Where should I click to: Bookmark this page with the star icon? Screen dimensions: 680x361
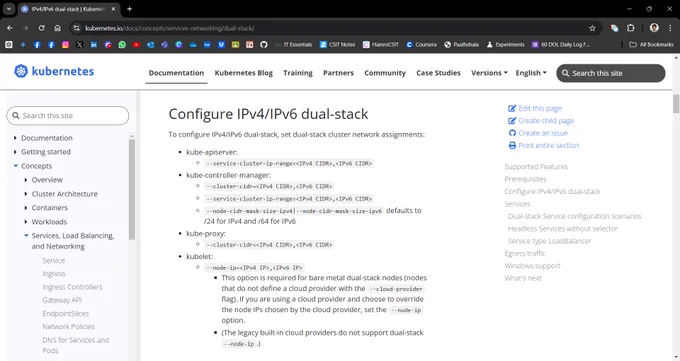pos(592,28)
